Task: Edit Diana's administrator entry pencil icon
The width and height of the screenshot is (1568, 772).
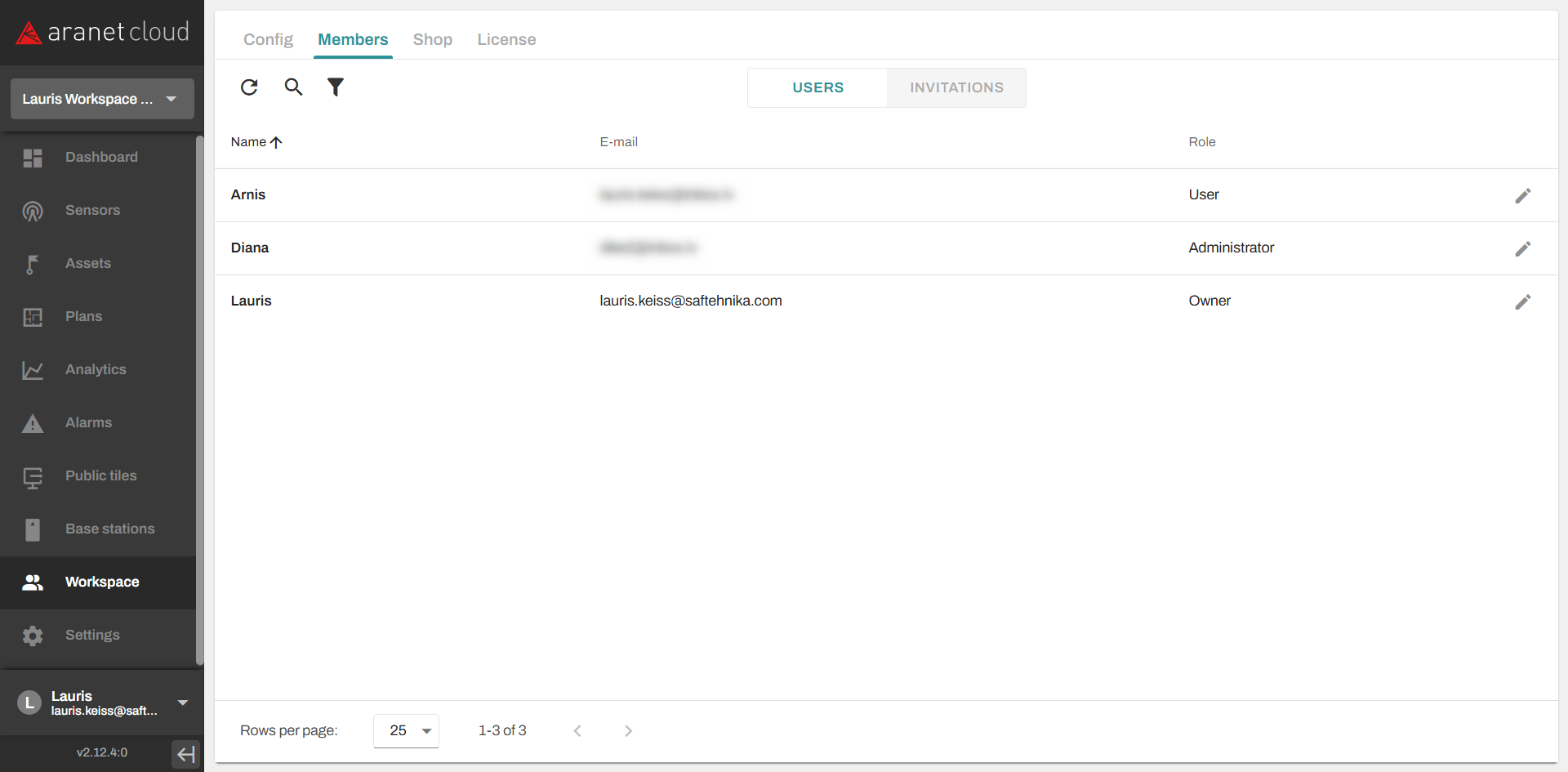Action: (x=1522, y=249)
